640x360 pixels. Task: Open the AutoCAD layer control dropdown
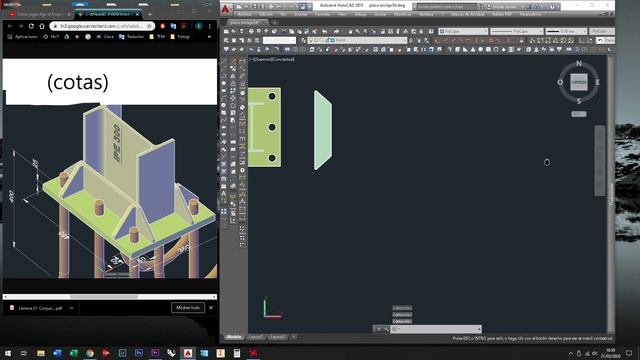358,40
